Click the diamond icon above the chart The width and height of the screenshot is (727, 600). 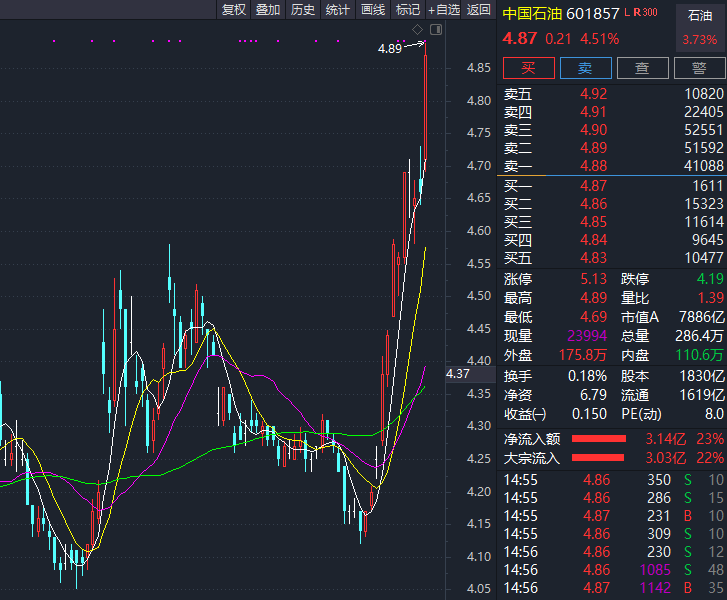click(x=417, y=30)
